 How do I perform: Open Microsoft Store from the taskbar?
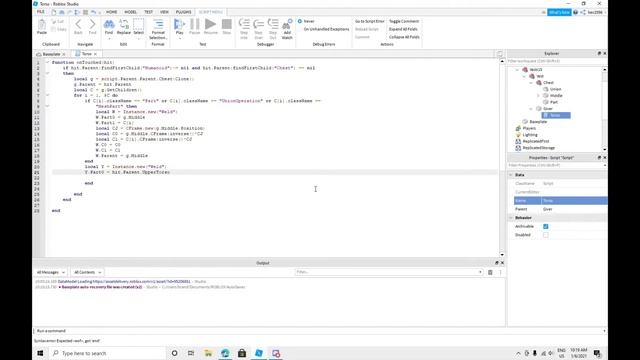(242, 353)
